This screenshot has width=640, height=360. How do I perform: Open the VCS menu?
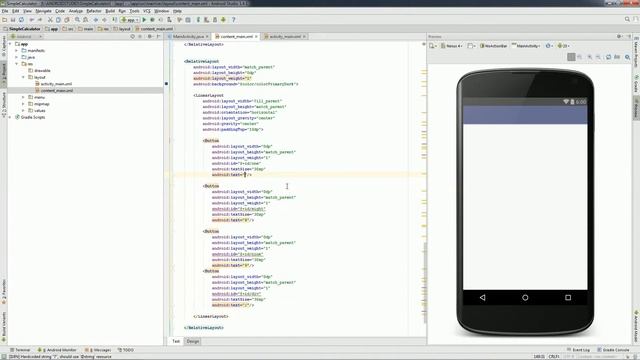coord(147,11)
